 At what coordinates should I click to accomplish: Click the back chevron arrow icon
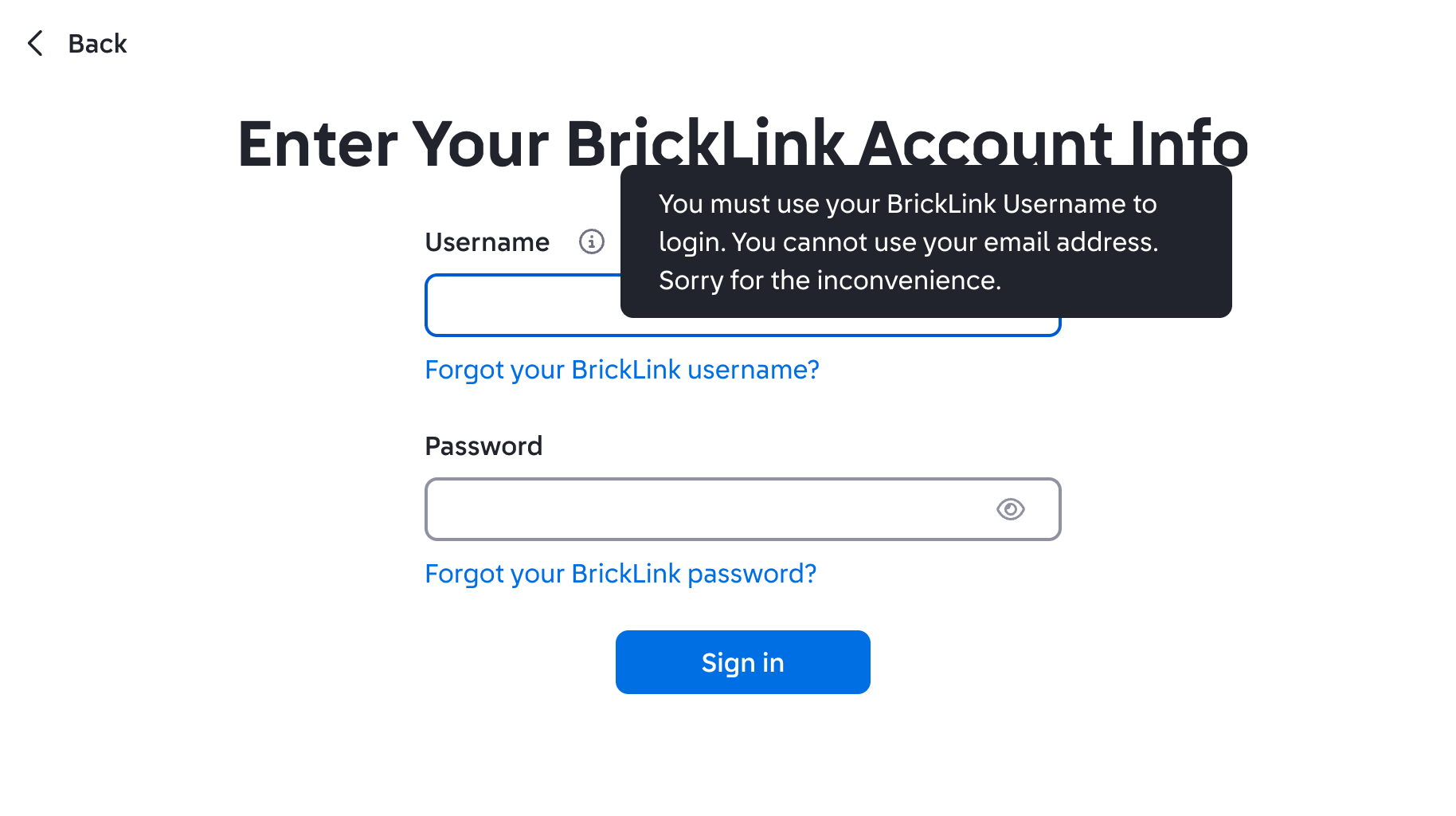pyautogui.click(x=35, y=43)
